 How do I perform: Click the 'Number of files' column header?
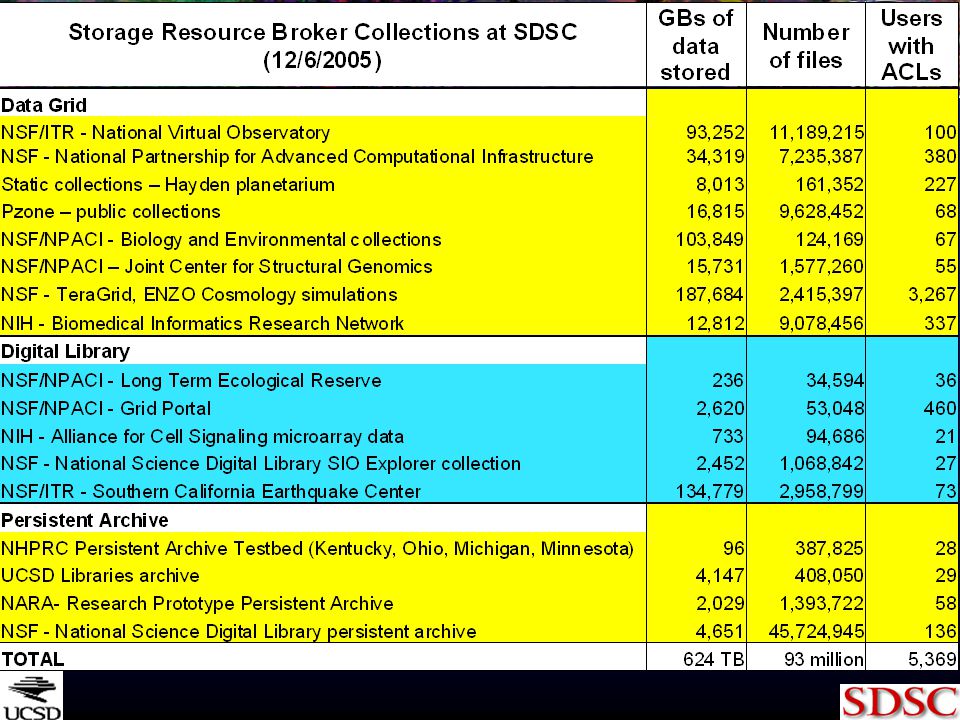pos(806,46)
